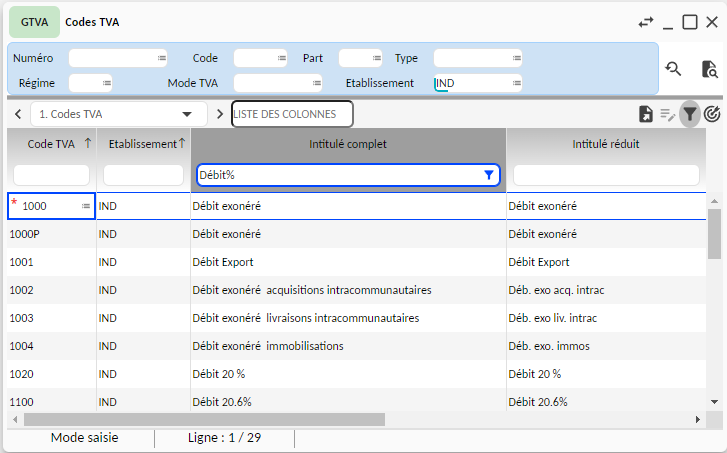This screenshot has height=453, width=727.
Task: Open the document search icon
Action: [x=709, y=69]
